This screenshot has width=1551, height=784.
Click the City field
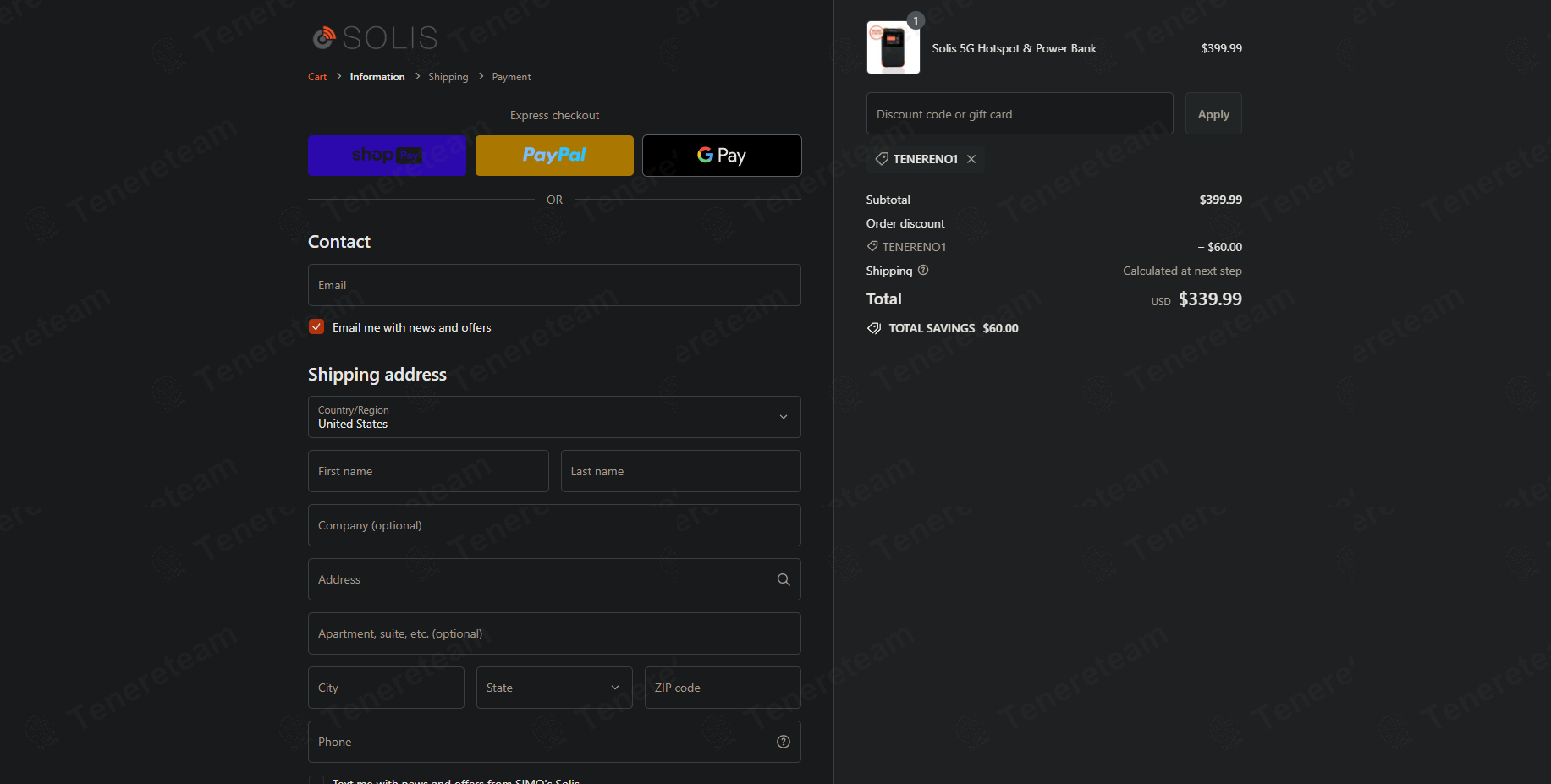tap(386, 688)
